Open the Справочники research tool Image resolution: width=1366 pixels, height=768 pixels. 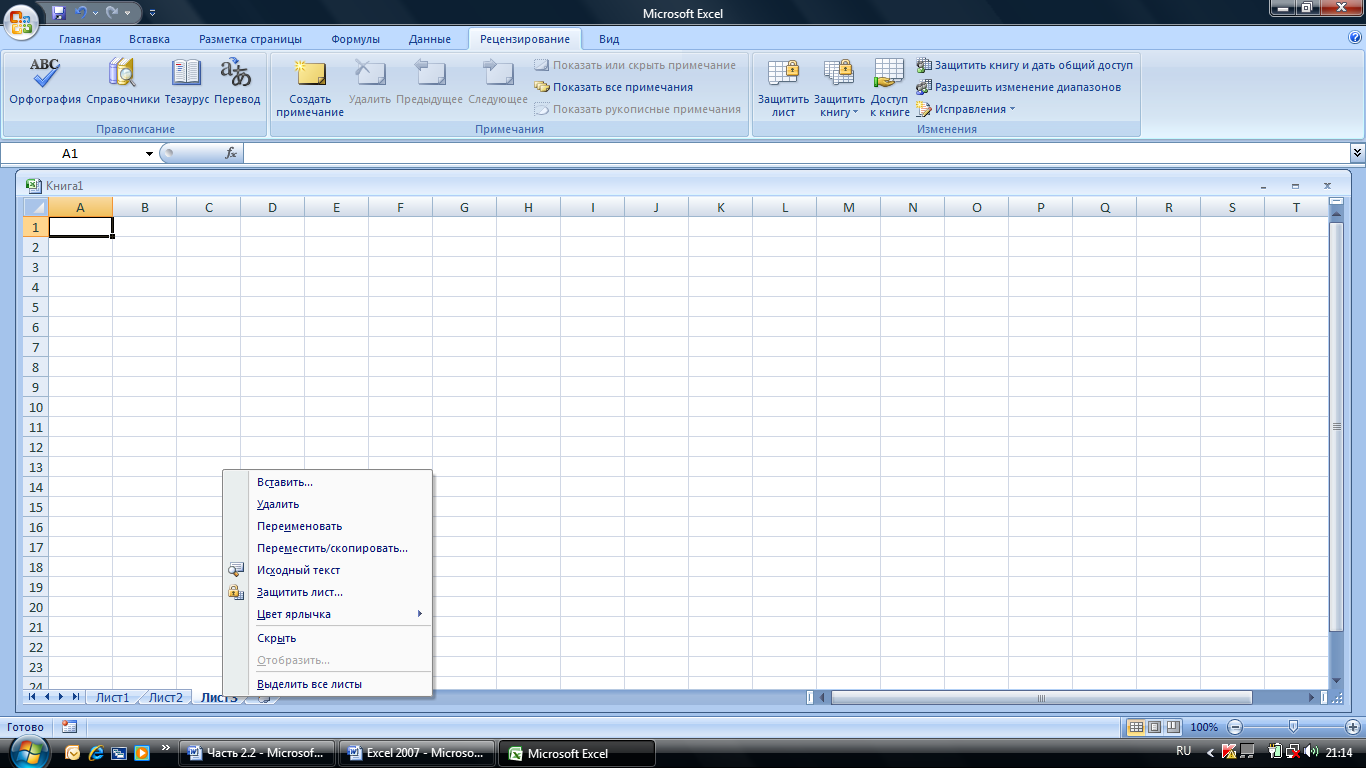123,83
